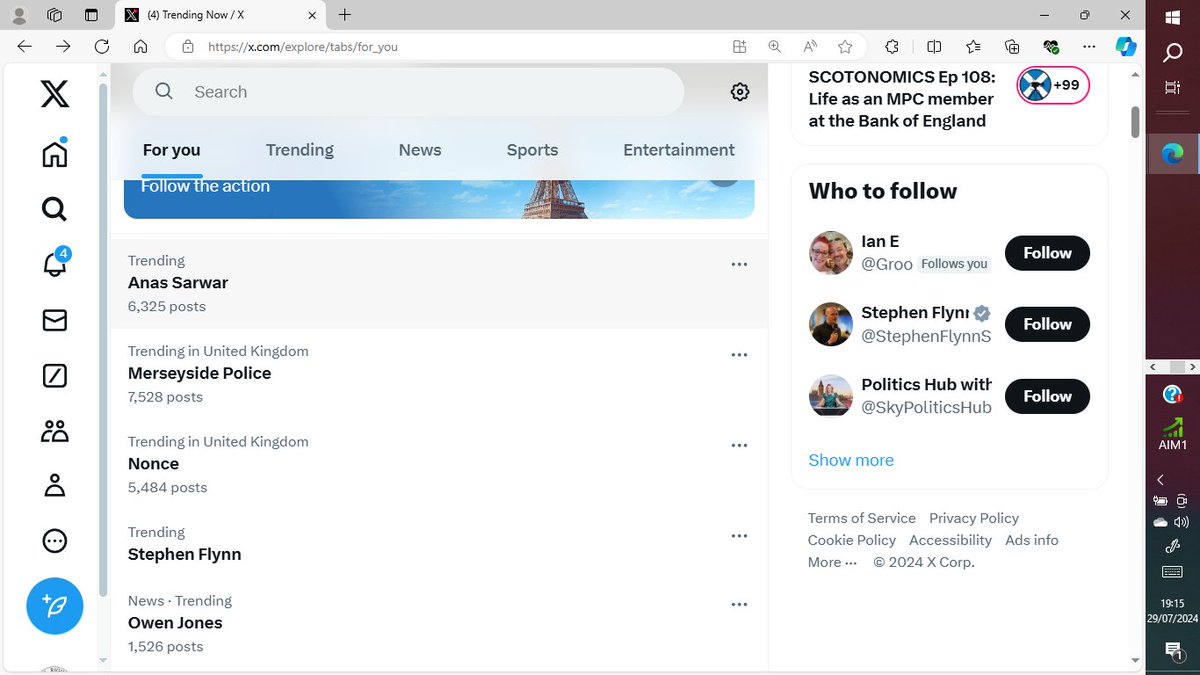Close the Trending Now / X tab
This screenshot has width=1200, height=675.
pyautogui.click(x=312, y=15)
